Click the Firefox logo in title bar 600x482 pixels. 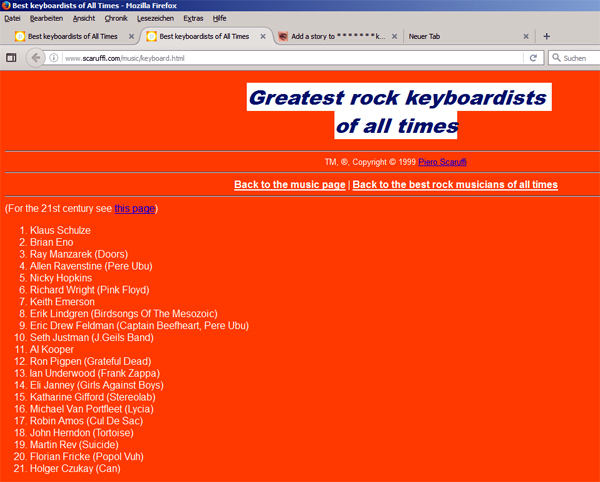tap(6, 5)
